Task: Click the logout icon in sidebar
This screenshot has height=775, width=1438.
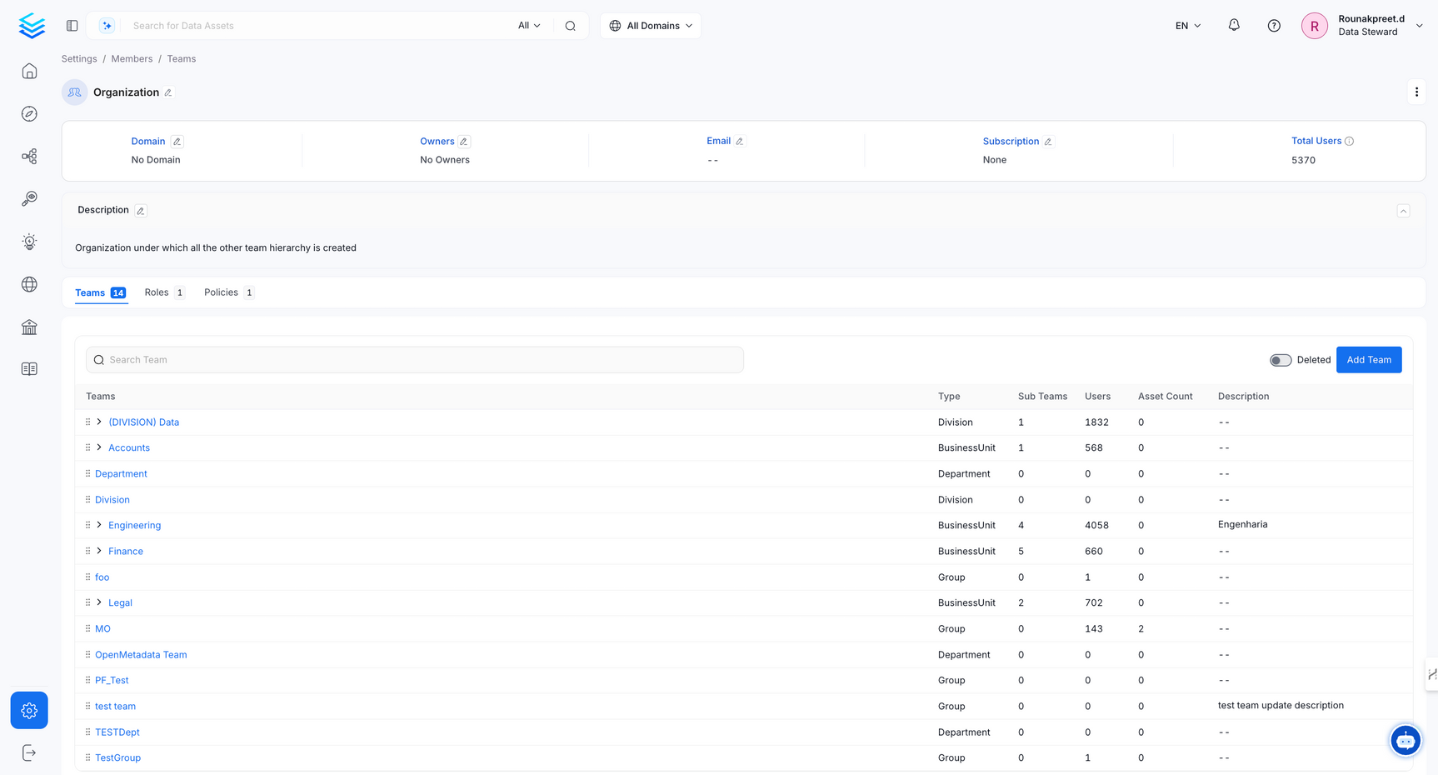Action: coord(29,753)
